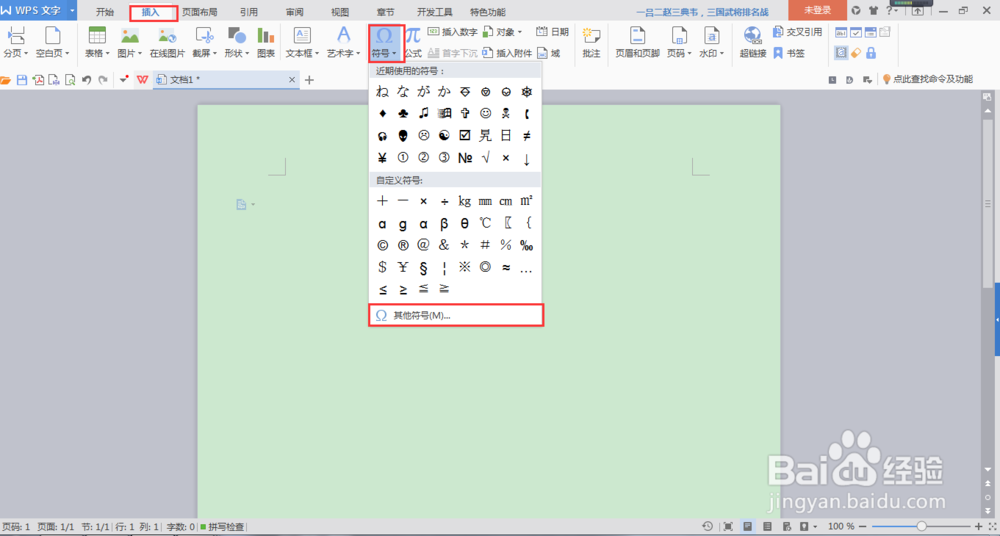
Task: Insert the not-equal symbol ≠
Action: click(526, 135)
